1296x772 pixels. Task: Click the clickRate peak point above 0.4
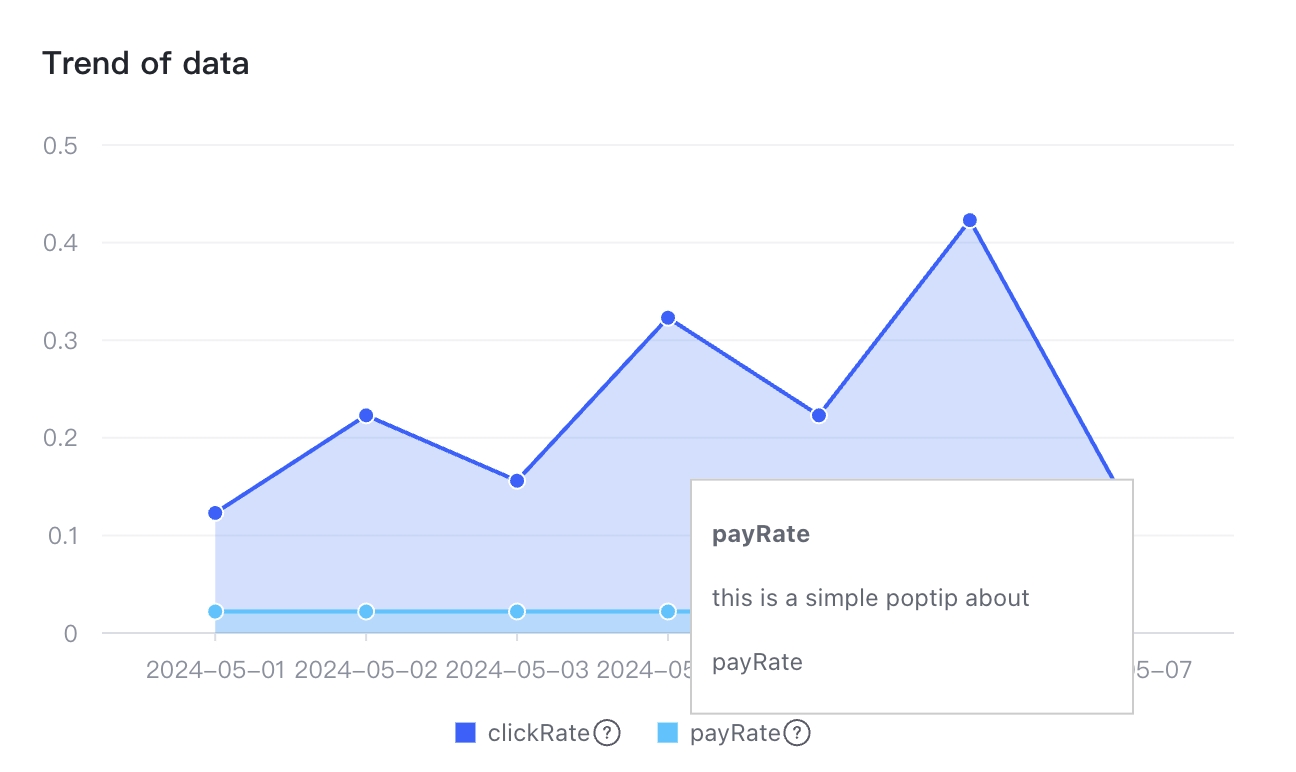pos(969,220)
